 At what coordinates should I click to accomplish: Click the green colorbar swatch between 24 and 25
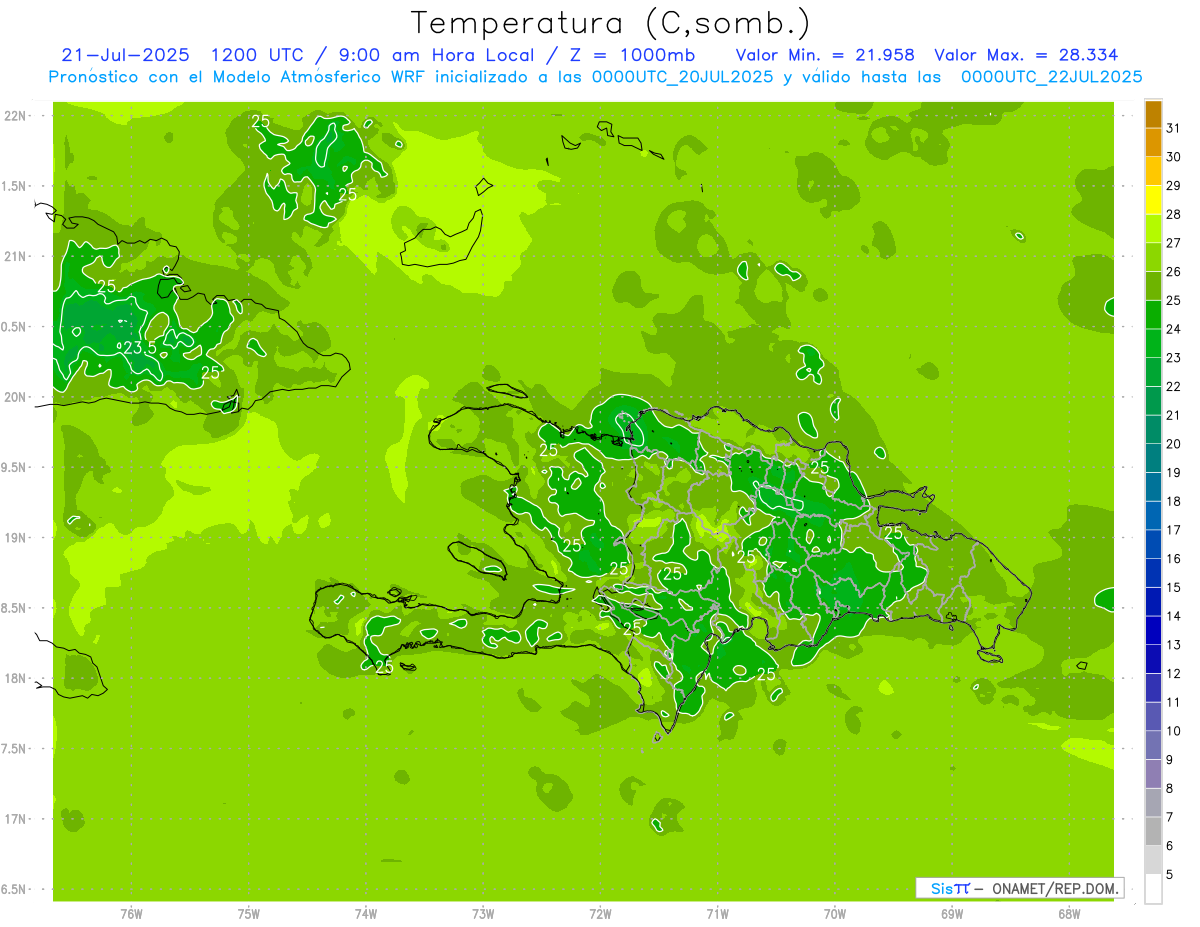tap(1153, 315)
